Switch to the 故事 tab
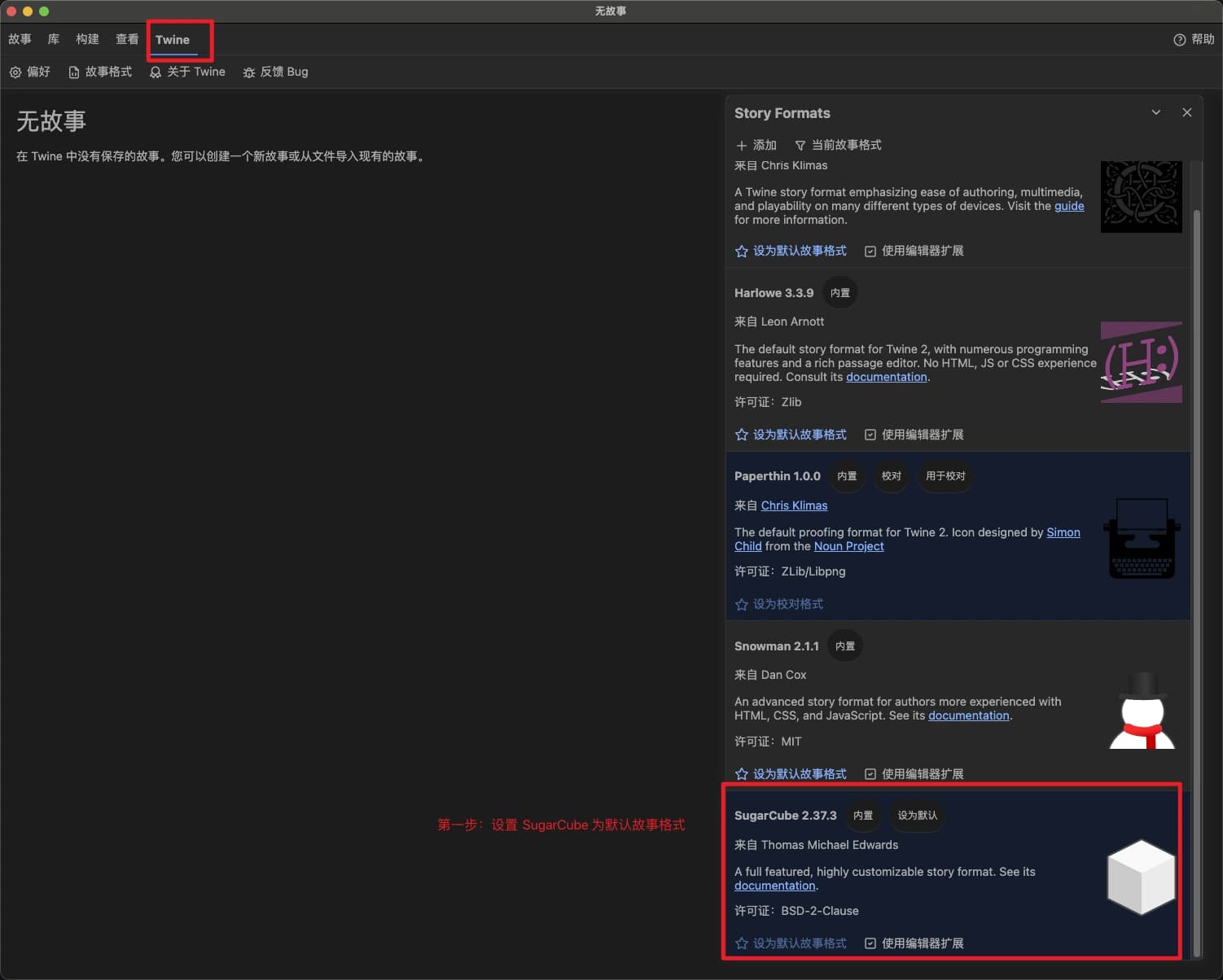This screenshot has width=1223, height=980. (x=20, y=39)
